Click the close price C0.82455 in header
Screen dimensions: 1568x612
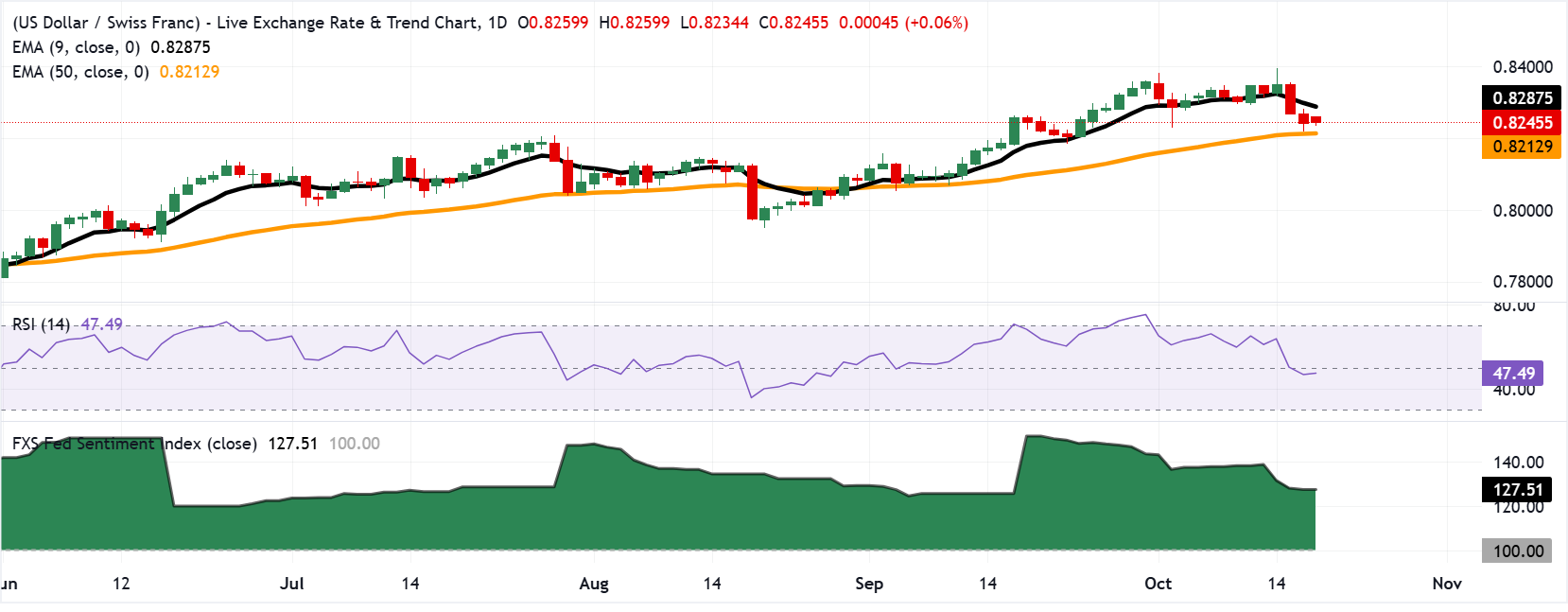pos(793,23)
